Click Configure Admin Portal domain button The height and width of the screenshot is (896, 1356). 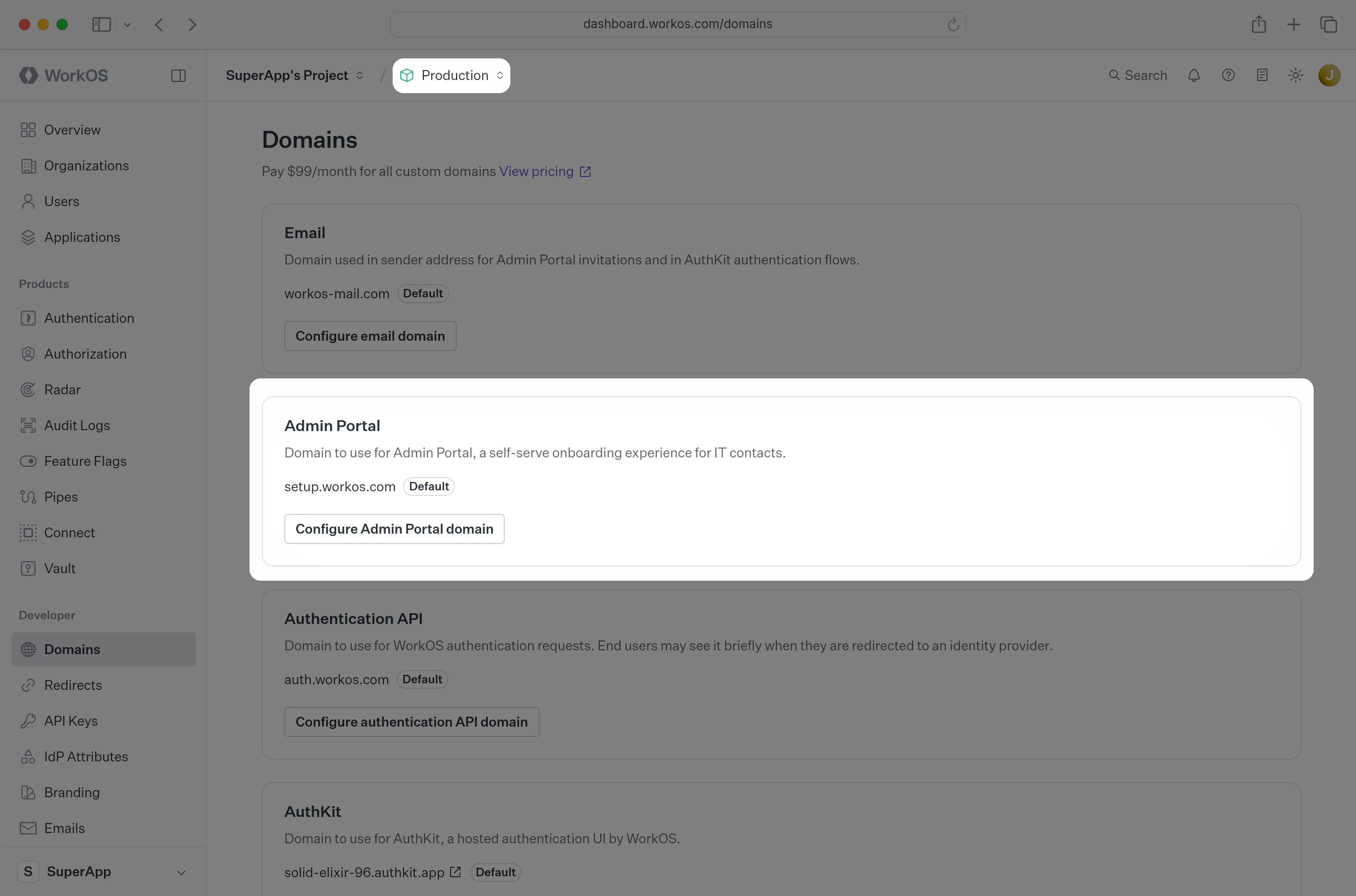pyautogui.click(x=395, y=529)
